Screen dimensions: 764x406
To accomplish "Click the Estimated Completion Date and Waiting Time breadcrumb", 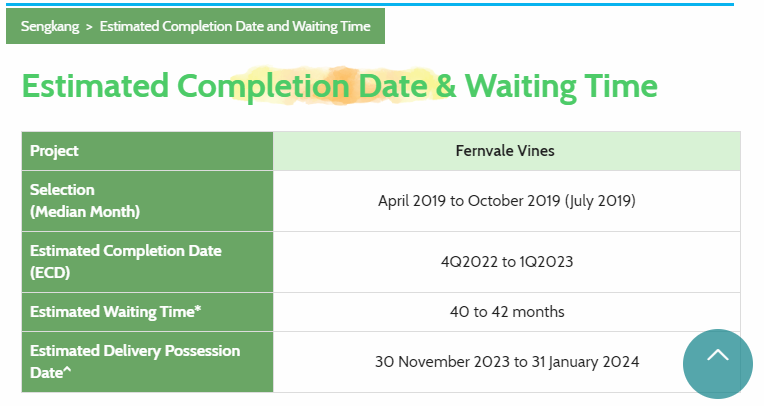I will pyautogui.click(x=235, y=26).
